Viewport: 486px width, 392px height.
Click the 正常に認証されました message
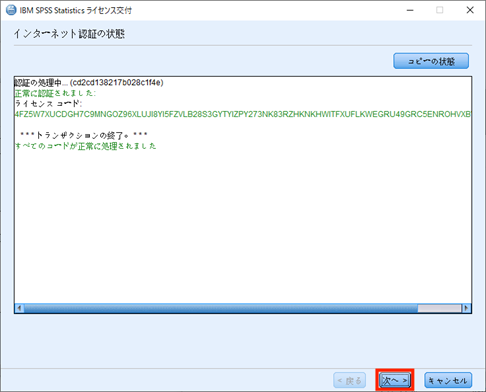coord(55,93)
